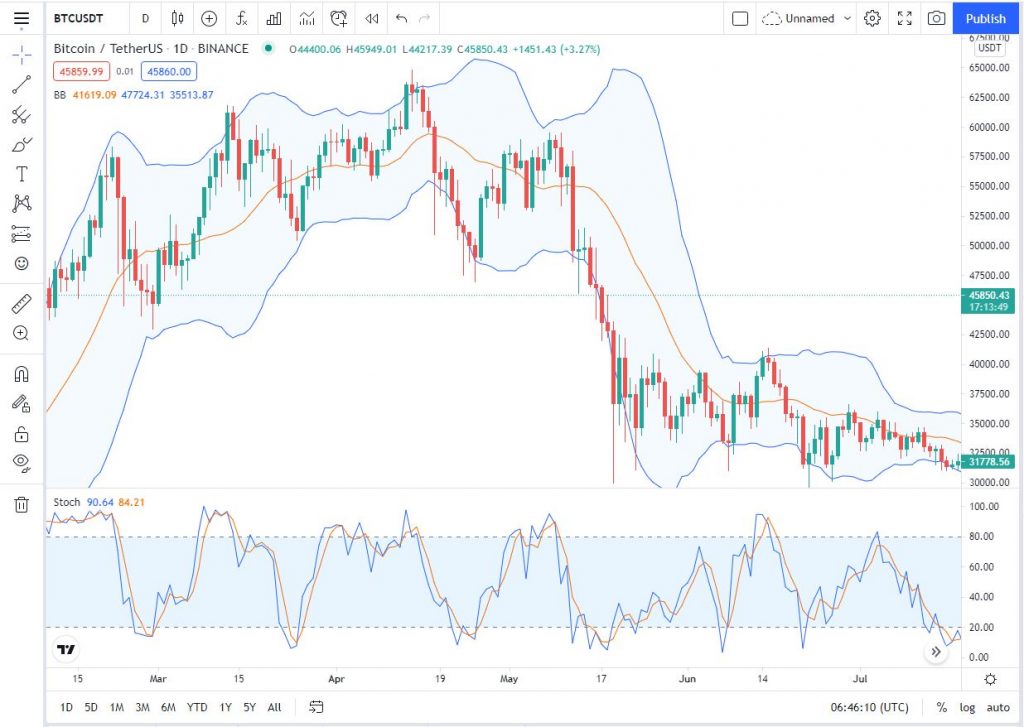Click the Publish button
Screen dimensions: 1024x727
point(986,18)
